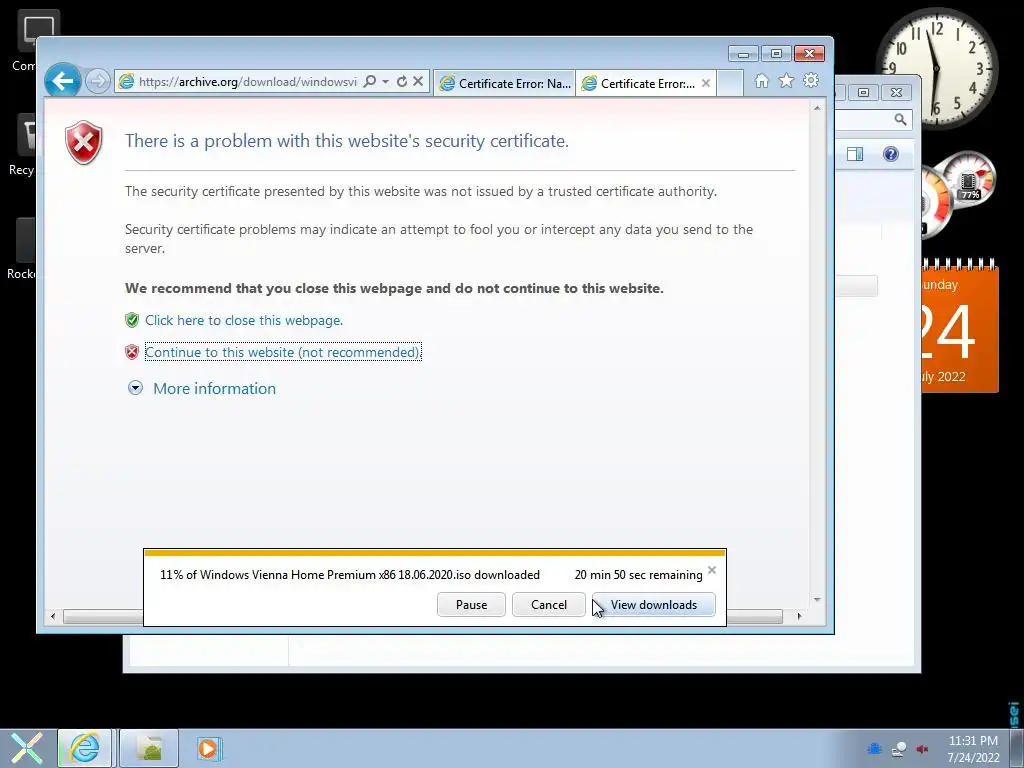Click the network status tray icon
This screenshot has width=1024, height=768.
[899, 749]
